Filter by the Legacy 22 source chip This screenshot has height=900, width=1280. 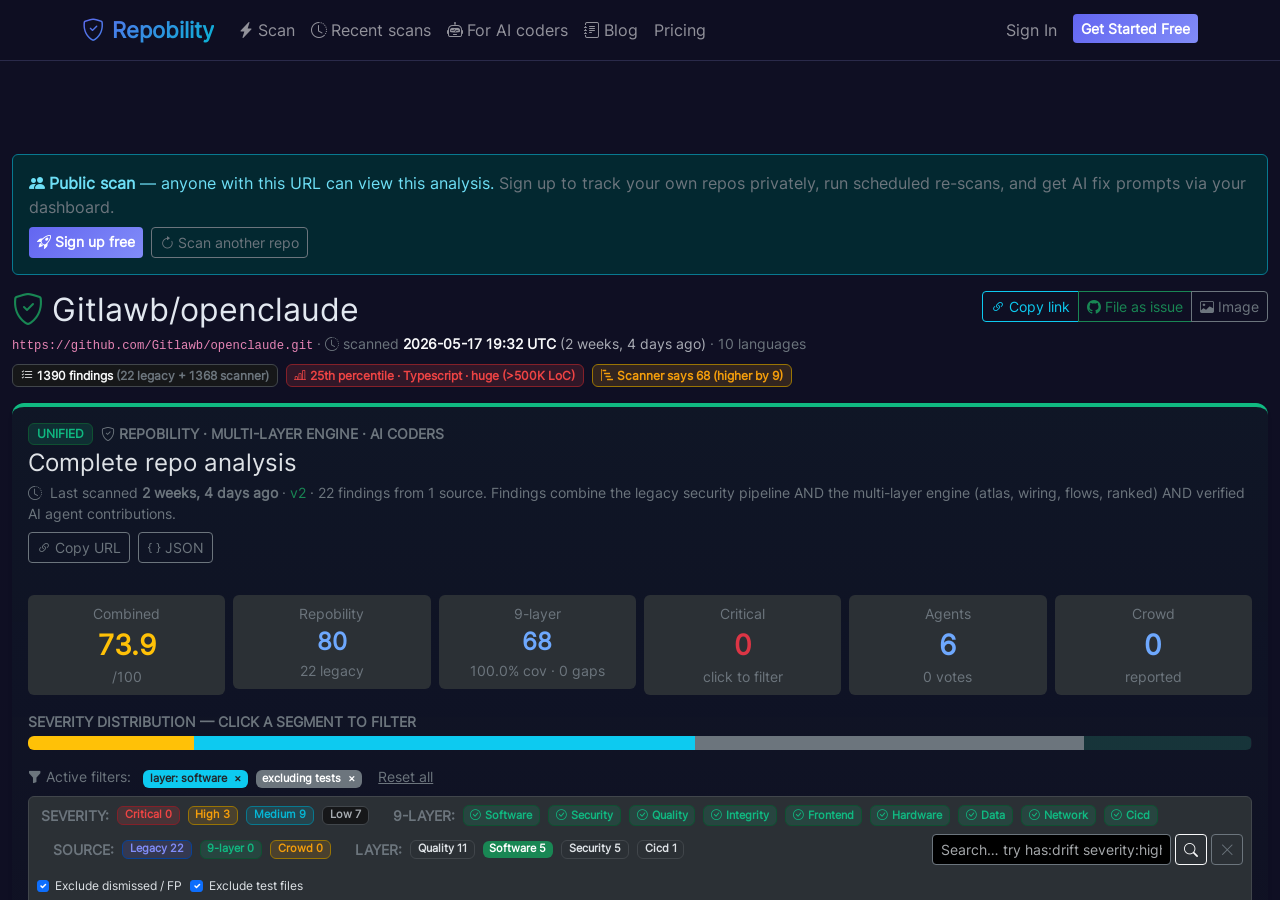[157, 849]
